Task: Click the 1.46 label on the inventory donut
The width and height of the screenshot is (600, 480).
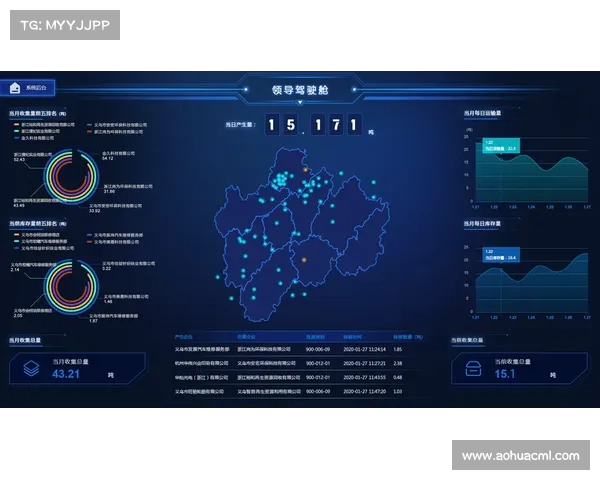Action: (x=108, y=302)
